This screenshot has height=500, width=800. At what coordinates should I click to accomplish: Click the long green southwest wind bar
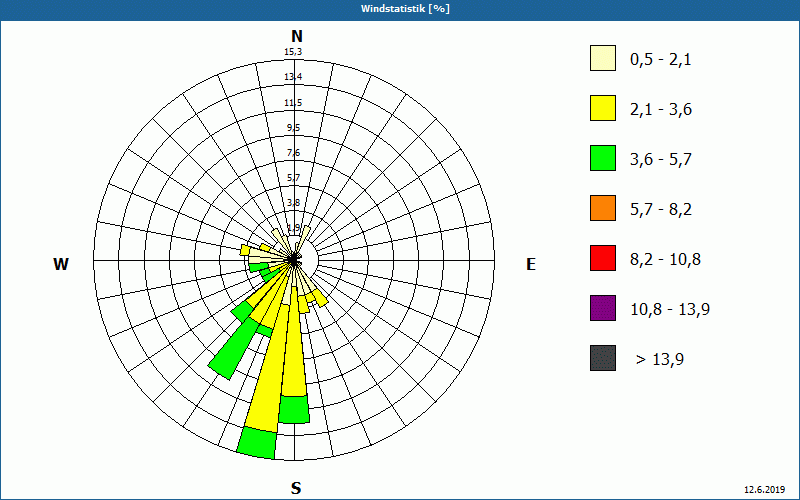click(233, 347)
